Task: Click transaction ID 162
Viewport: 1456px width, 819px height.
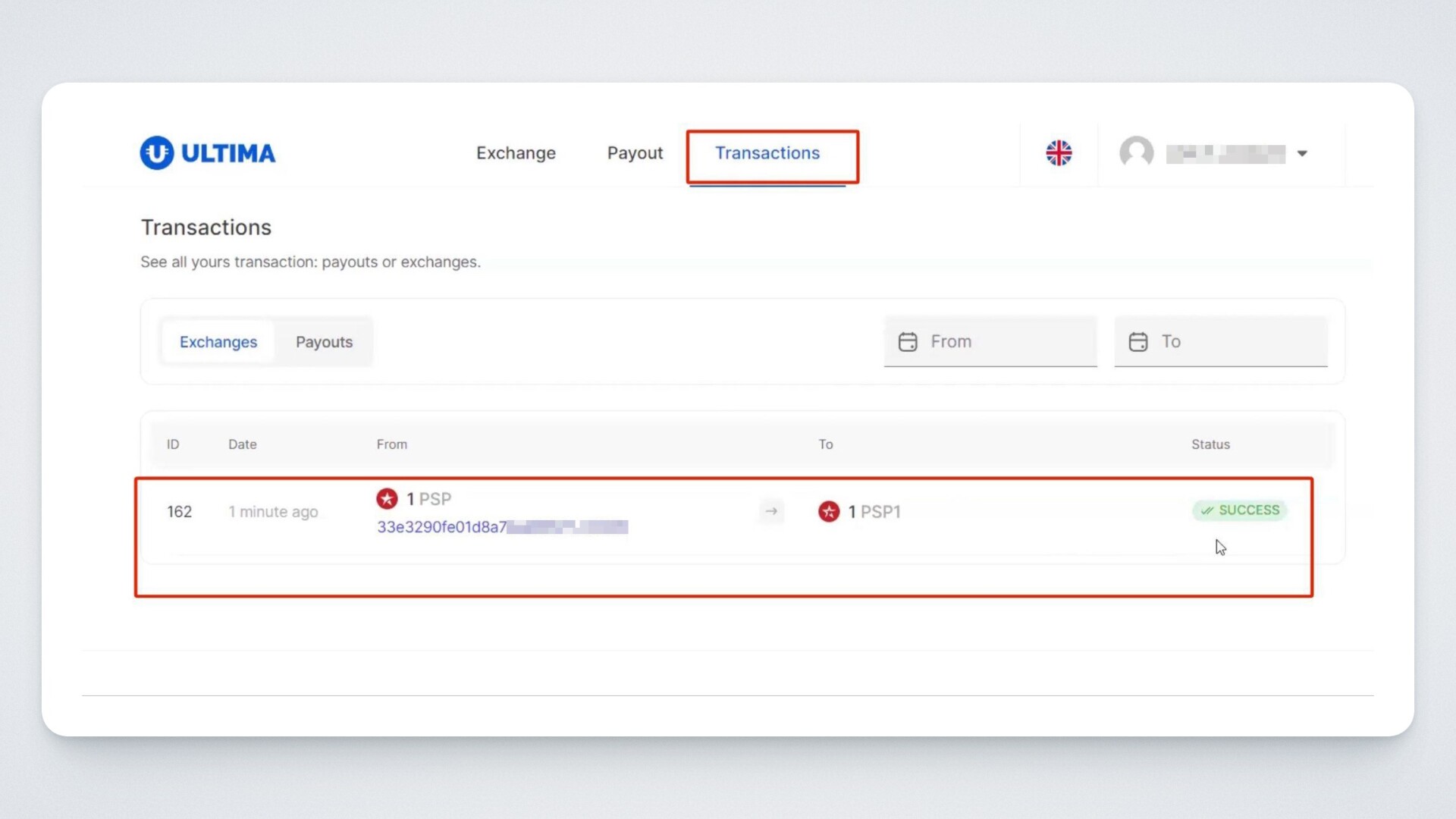Action: coord(179,512)
